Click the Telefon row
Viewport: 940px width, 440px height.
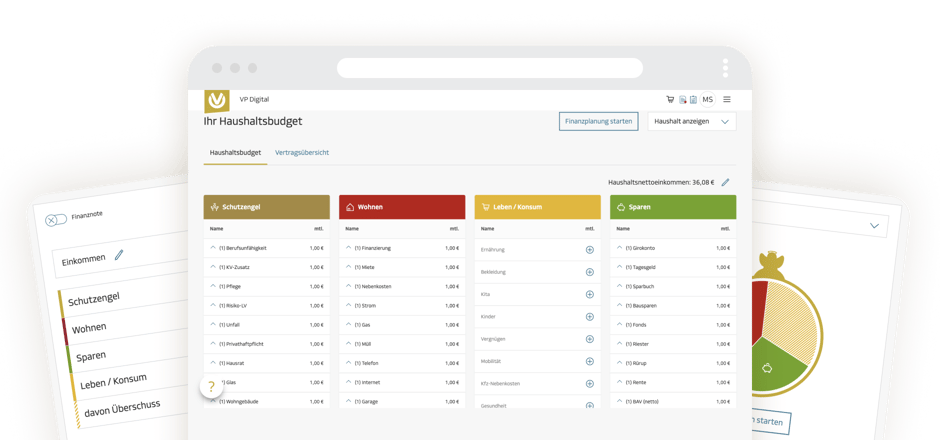tap(402, 363)
